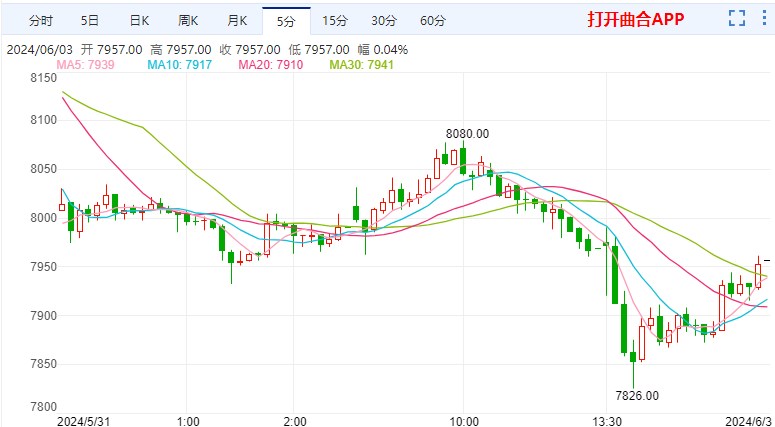
Task: Open the vertical three-dot more menu
Action: 765,18
